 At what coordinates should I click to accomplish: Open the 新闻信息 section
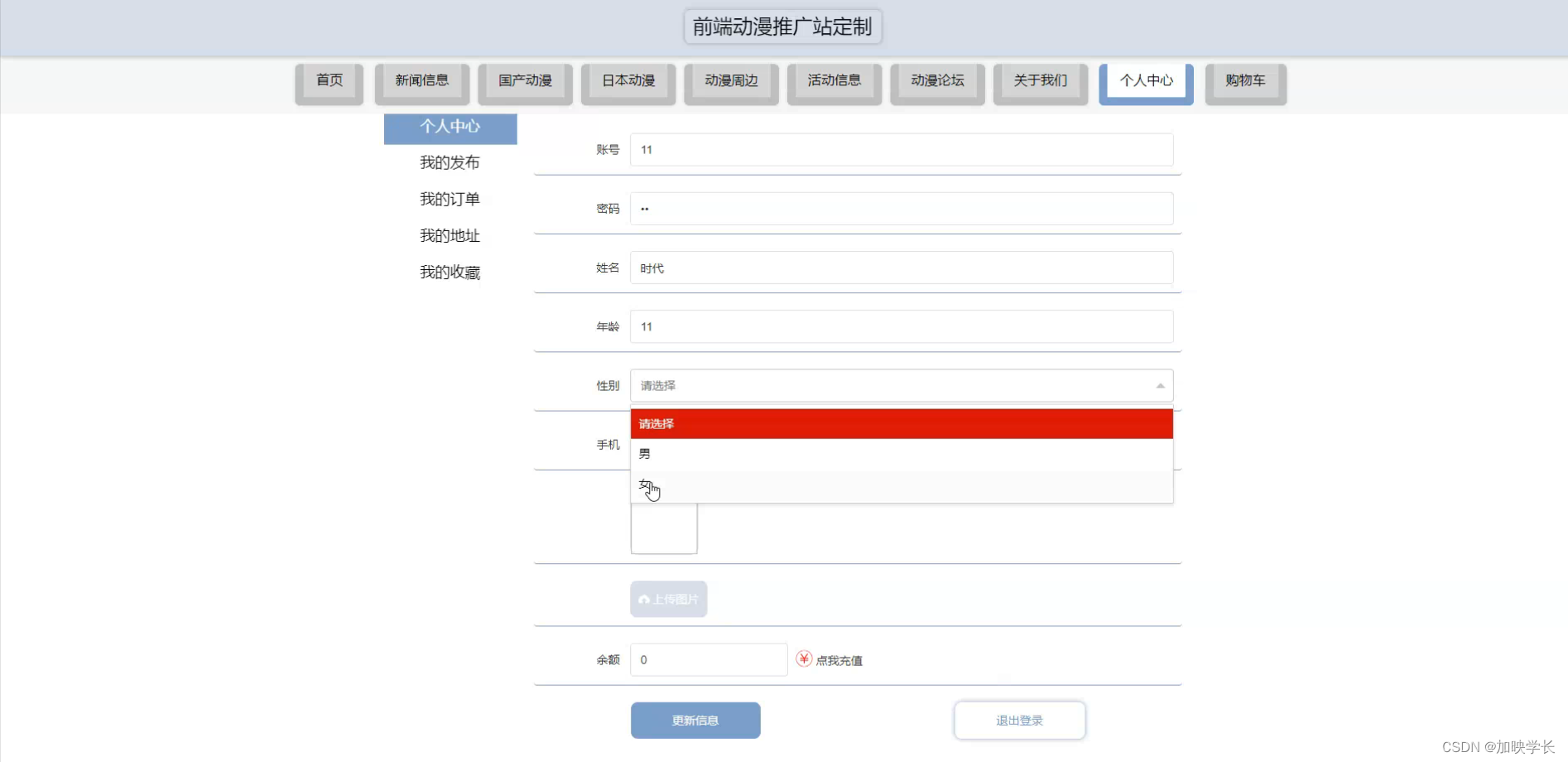pos(422,80)
